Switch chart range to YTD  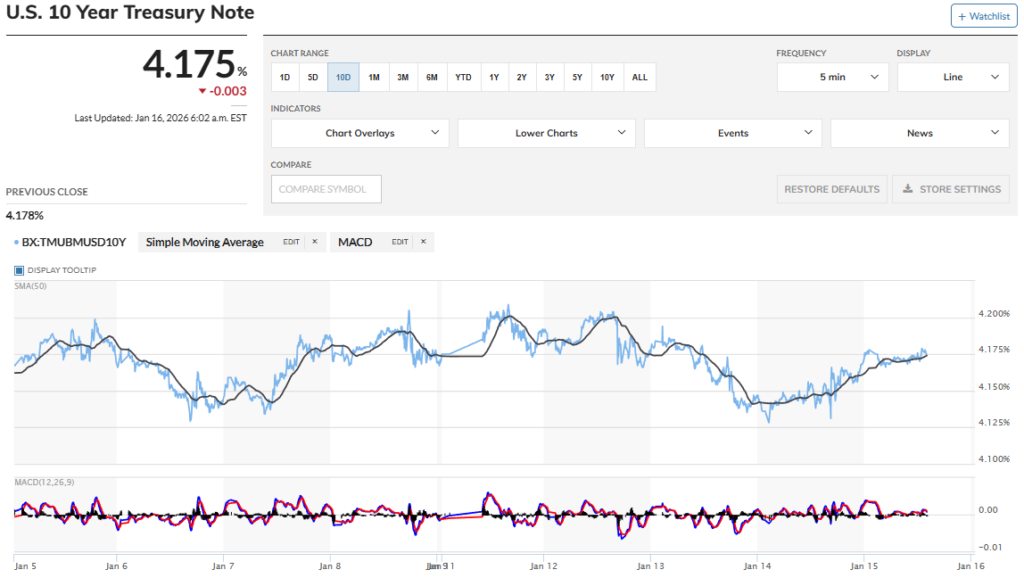coord(463,77)
